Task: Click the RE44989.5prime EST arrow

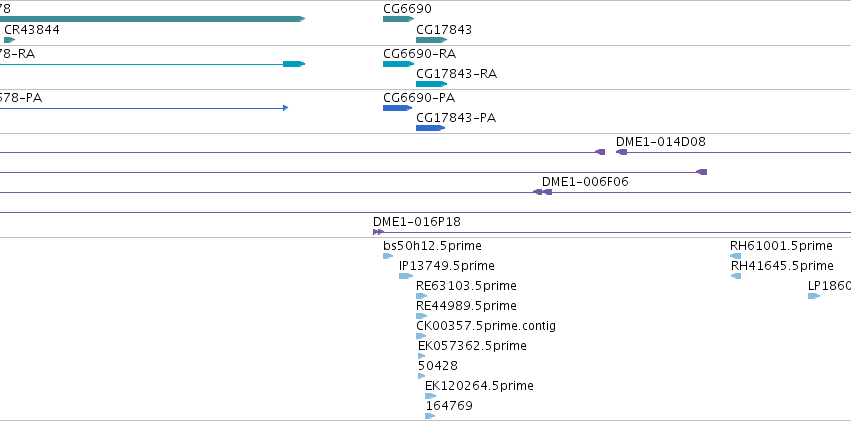Action: pos(422,316)
